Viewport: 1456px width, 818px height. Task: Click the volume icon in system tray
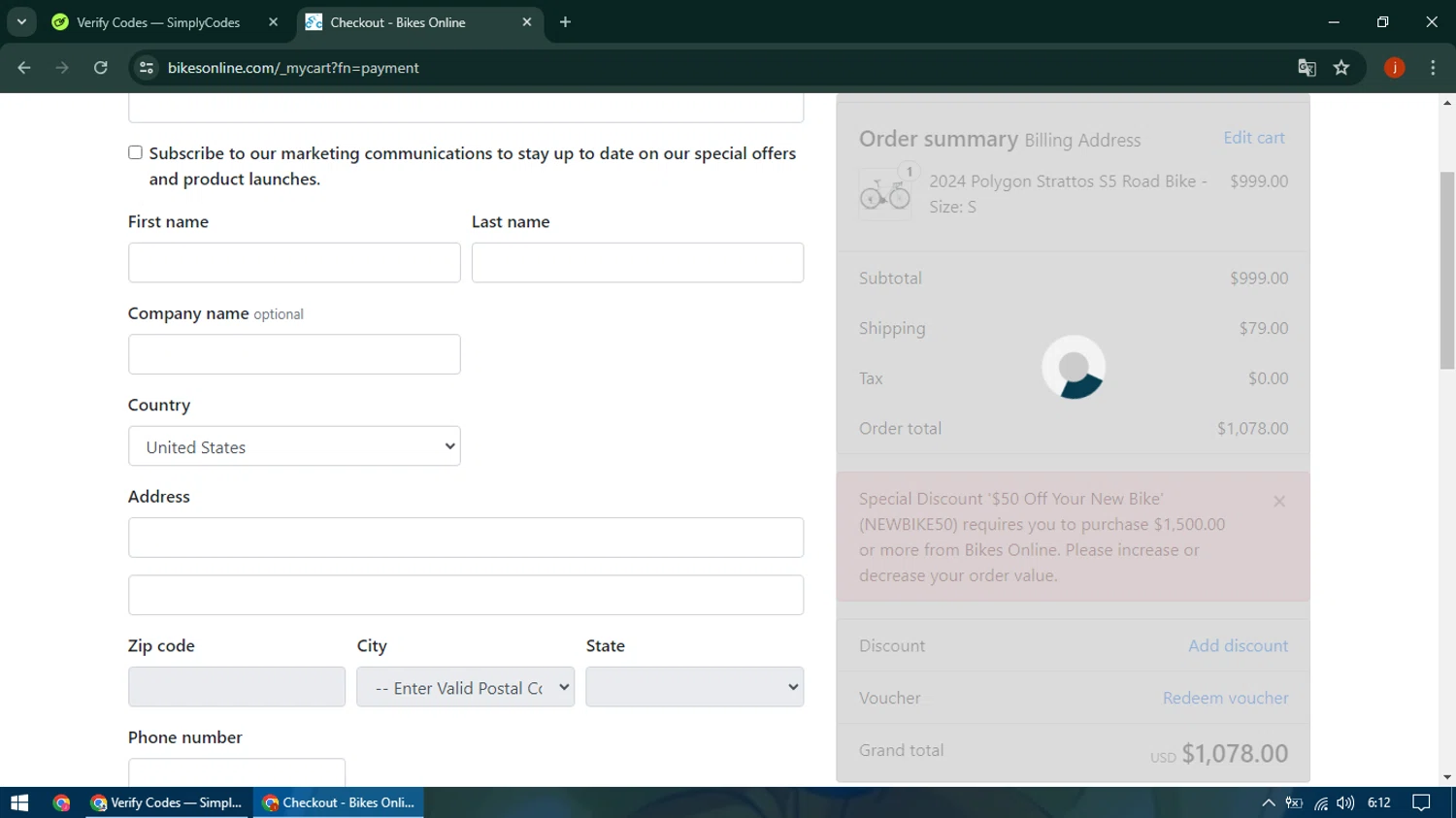click(1345, 802)
